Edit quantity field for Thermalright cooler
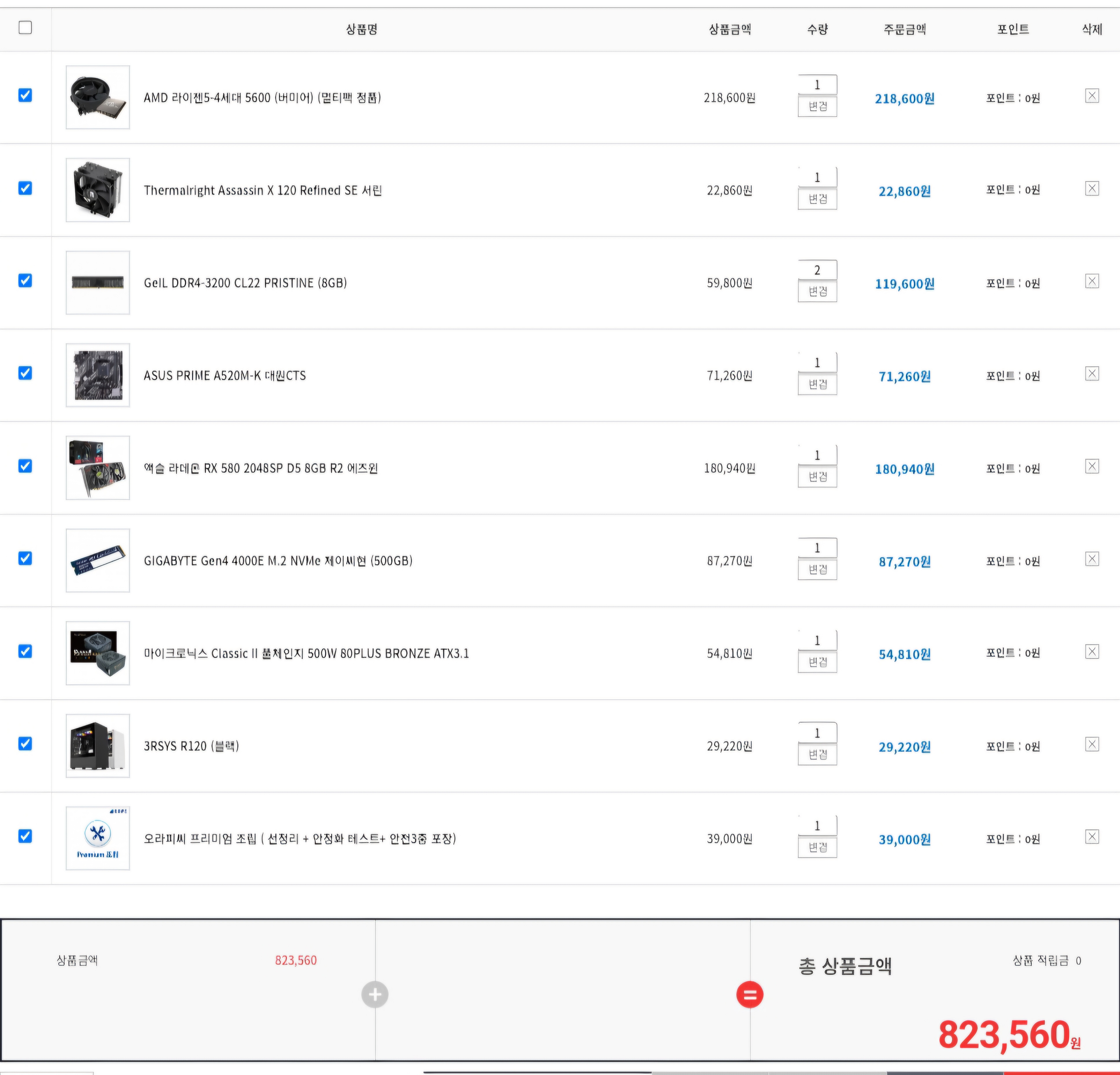 click(817, 177)
